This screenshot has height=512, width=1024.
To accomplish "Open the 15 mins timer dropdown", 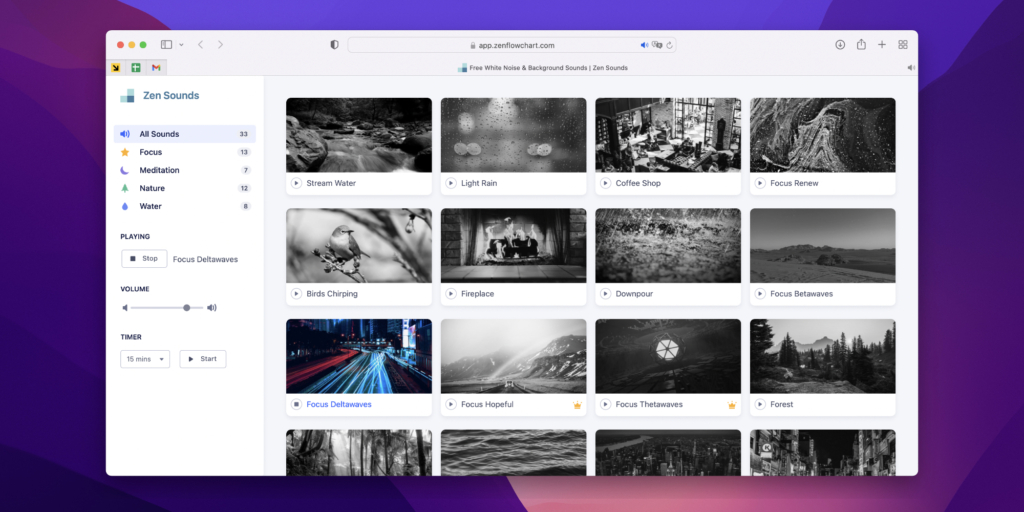I will (145, 359).
